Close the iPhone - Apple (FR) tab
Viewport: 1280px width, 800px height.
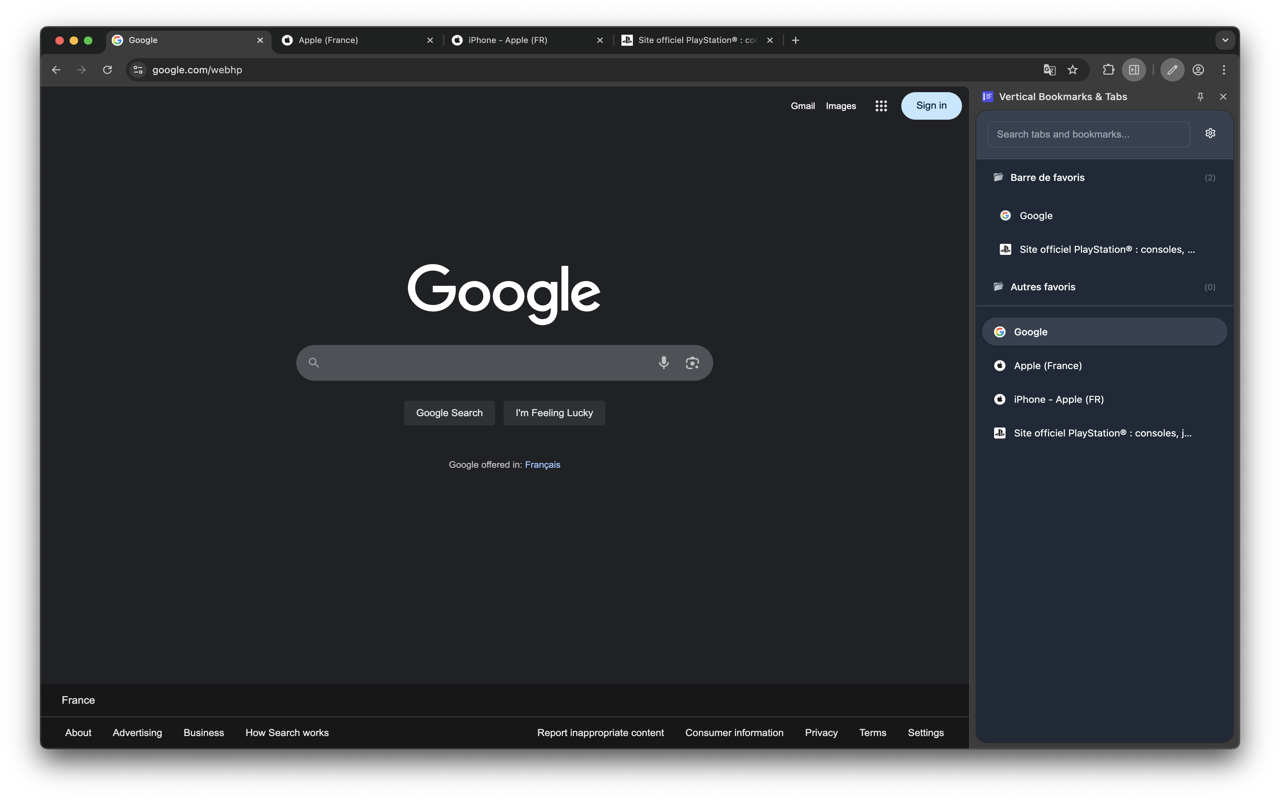pyautogui.click(x=600, y=40)
